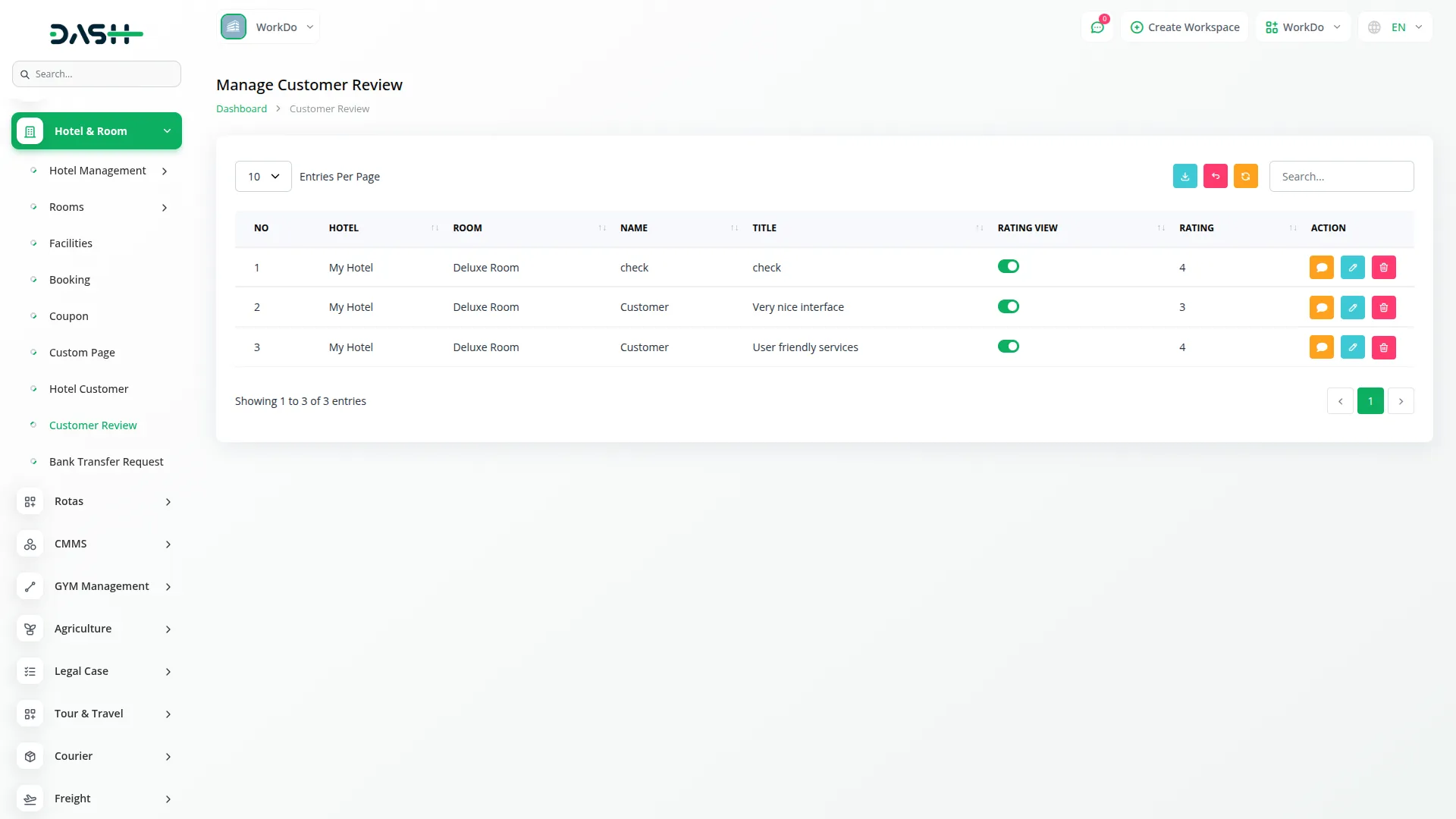Open reply comment for review row 1
The width and height of the screenshot is (1456, 819).
click(1321, 268)
